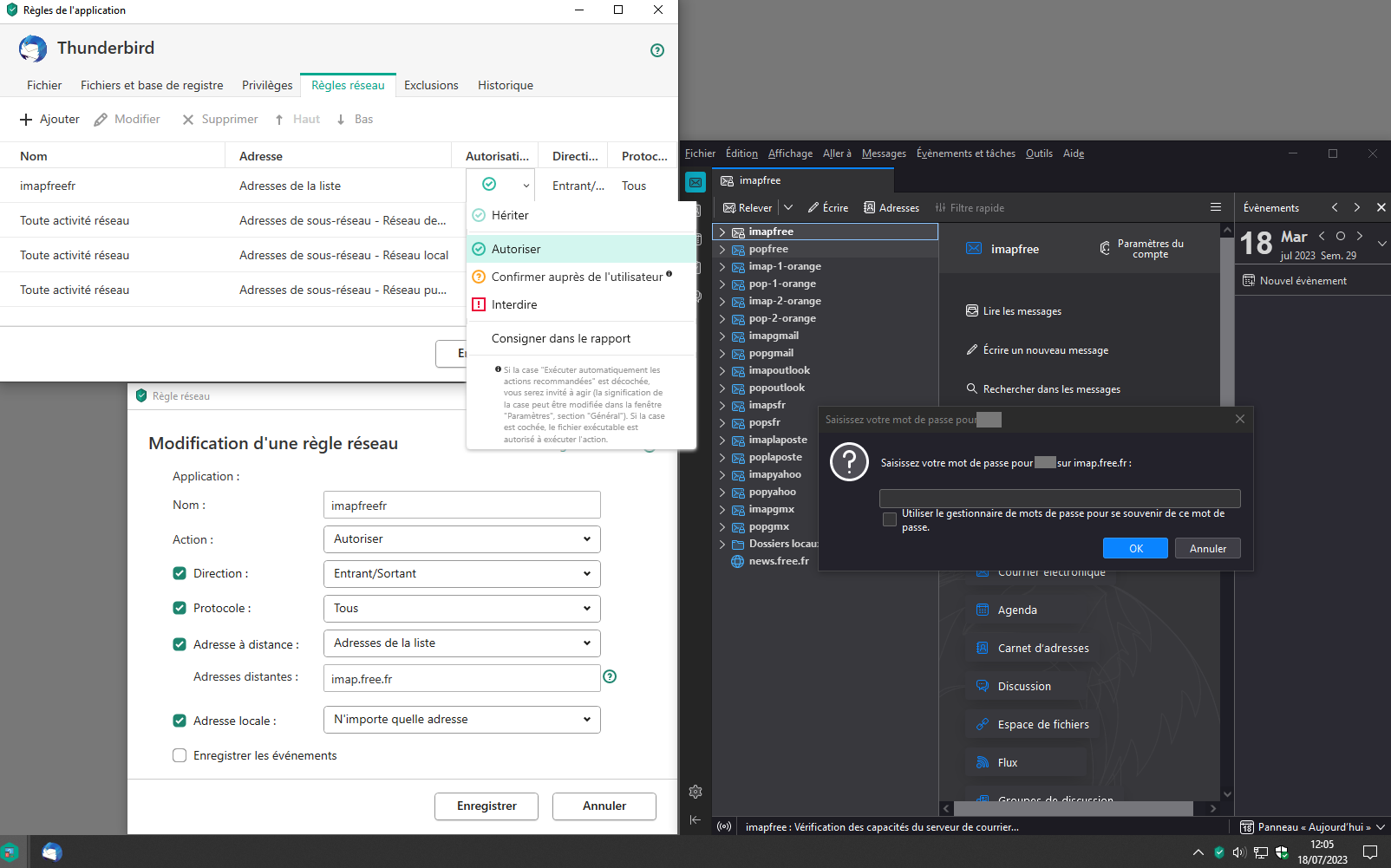
Task: Uncheck the Direction checkbox
Action: pyautogui.click(x=180, y=573)
